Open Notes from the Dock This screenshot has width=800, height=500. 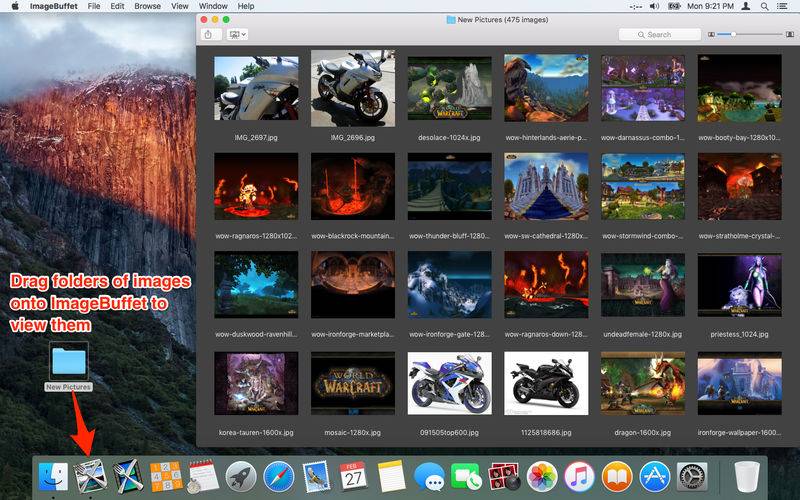[391, 477]
